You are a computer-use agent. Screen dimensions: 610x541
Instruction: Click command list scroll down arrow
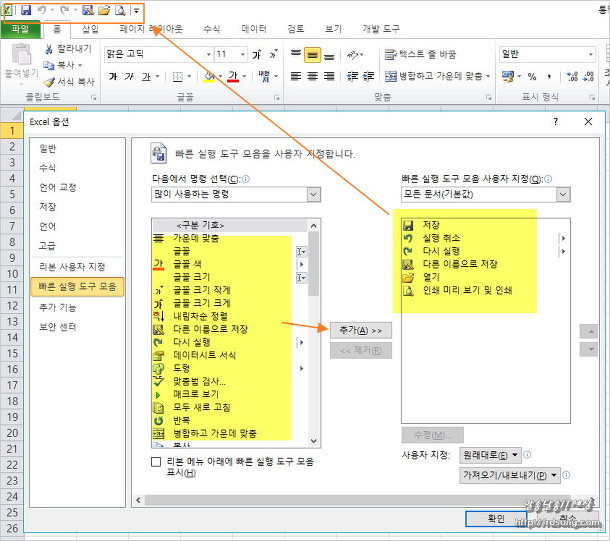(x=314, y=441)
